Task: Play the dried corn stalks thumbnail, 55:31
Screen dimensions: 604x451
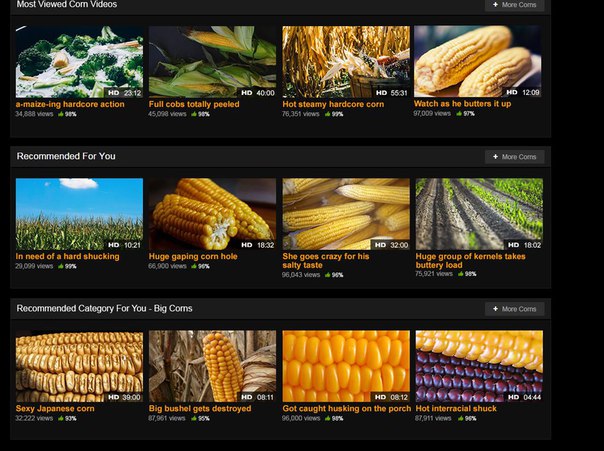Action: click(x=346, y=62)
